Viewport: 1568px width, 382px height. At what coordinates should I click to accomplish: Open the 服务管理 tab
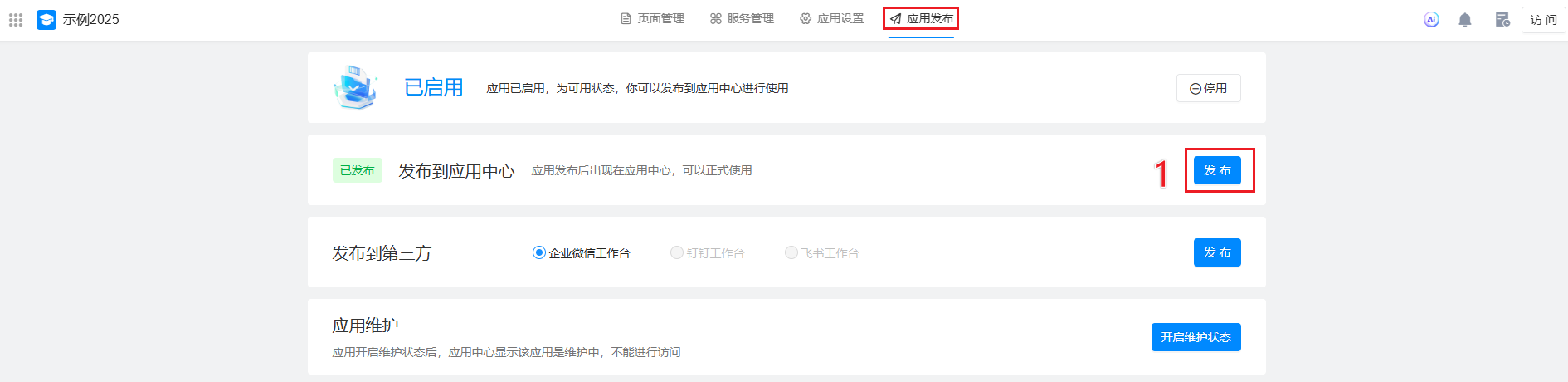point(743,19)
